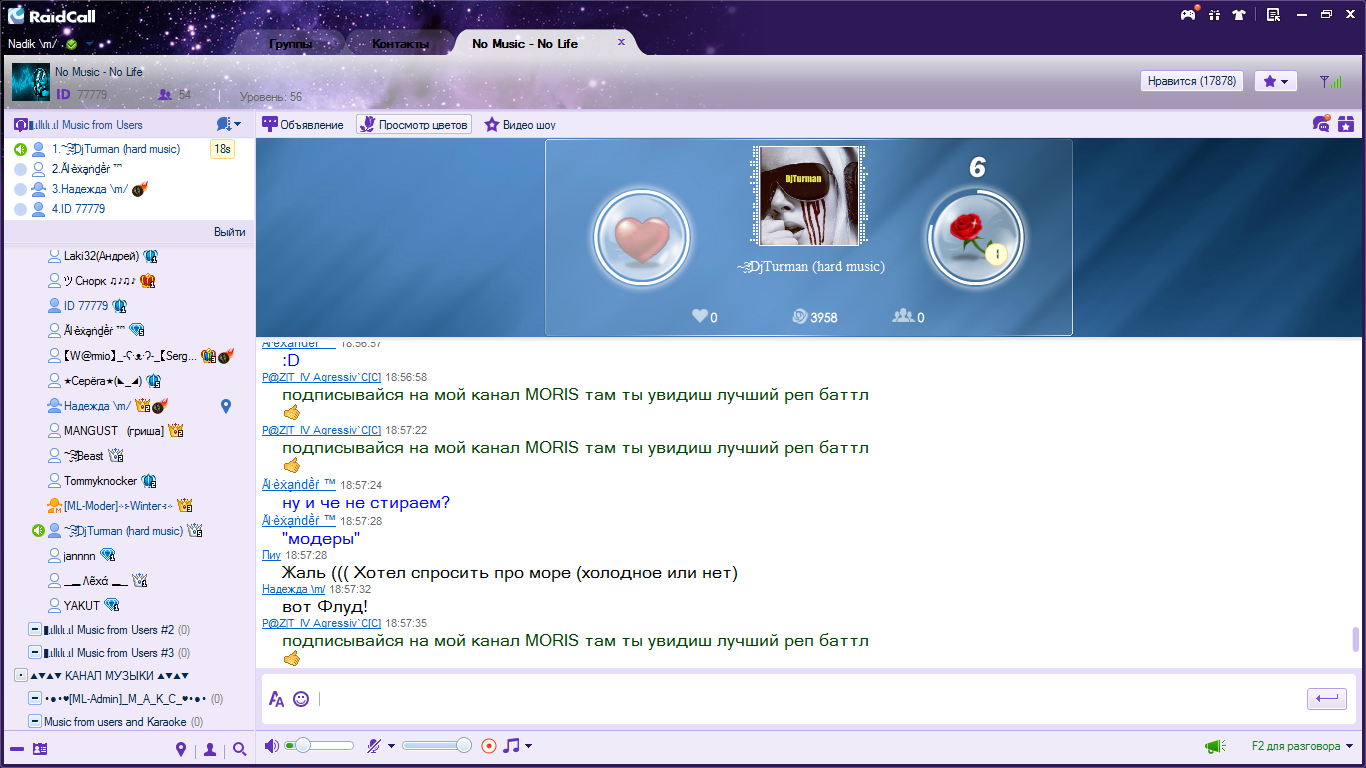This screenshot has width=1366, height=768.
Task: Select YAKUT in the member list
Action: pyautogui.click(x=82, y=606)
